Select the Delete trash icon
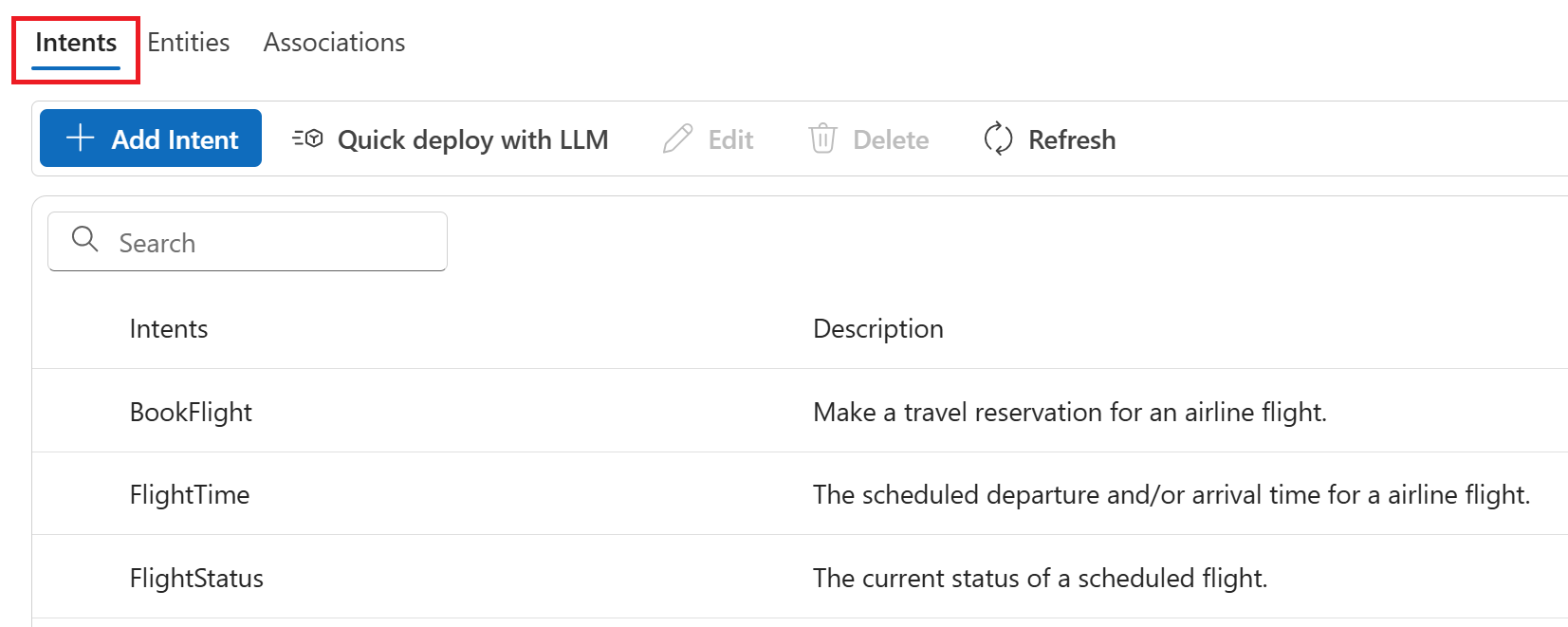Image resolution: width=1568 pixels, height=627 pixels. pos(821,138)
